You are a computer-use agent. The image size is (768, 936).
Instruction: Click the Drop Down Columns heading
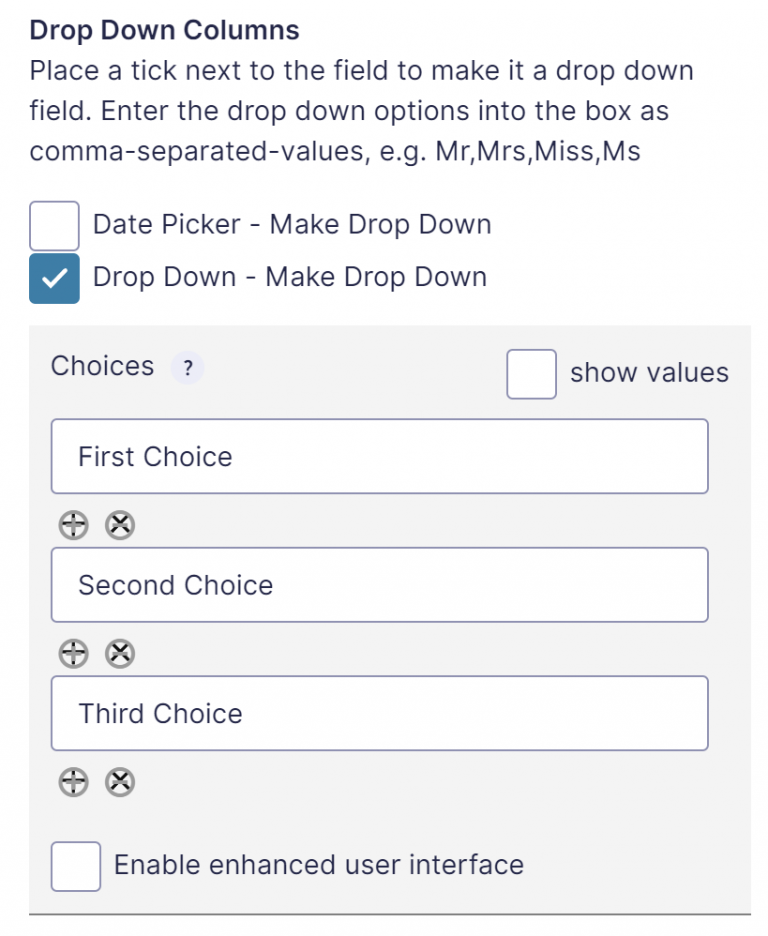[164, 30]
